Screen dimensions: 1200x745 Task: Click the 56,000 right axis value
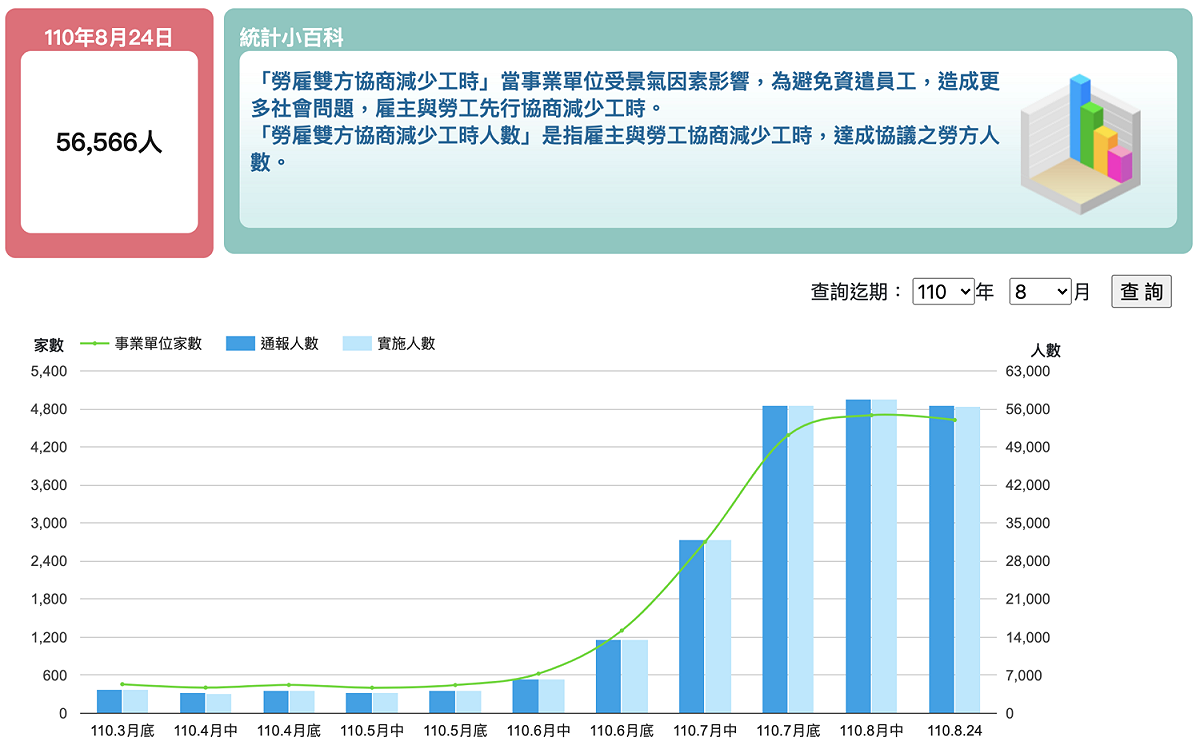[1028, 409]
